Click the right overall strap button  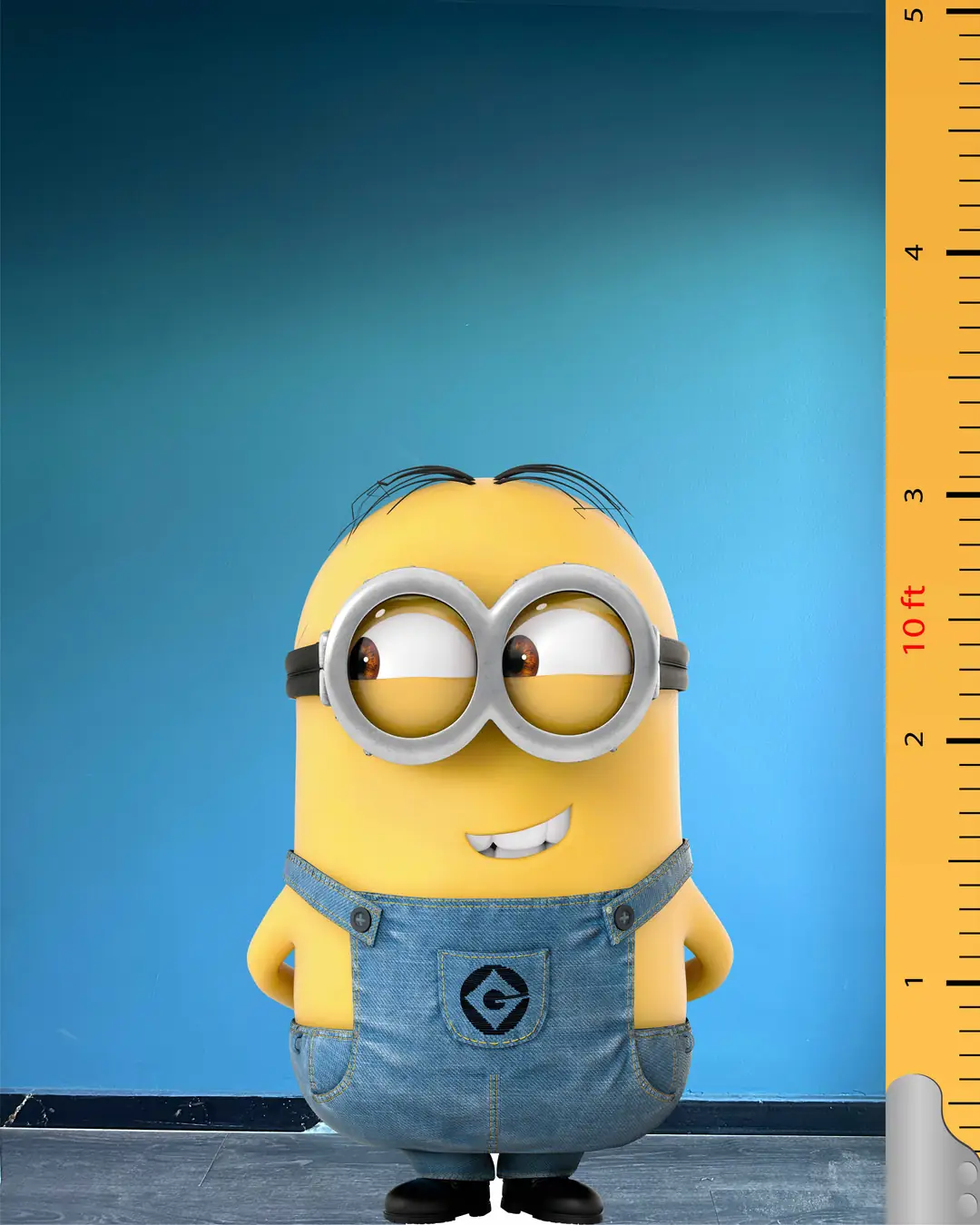pyautogui.click(x=623, y=917)
